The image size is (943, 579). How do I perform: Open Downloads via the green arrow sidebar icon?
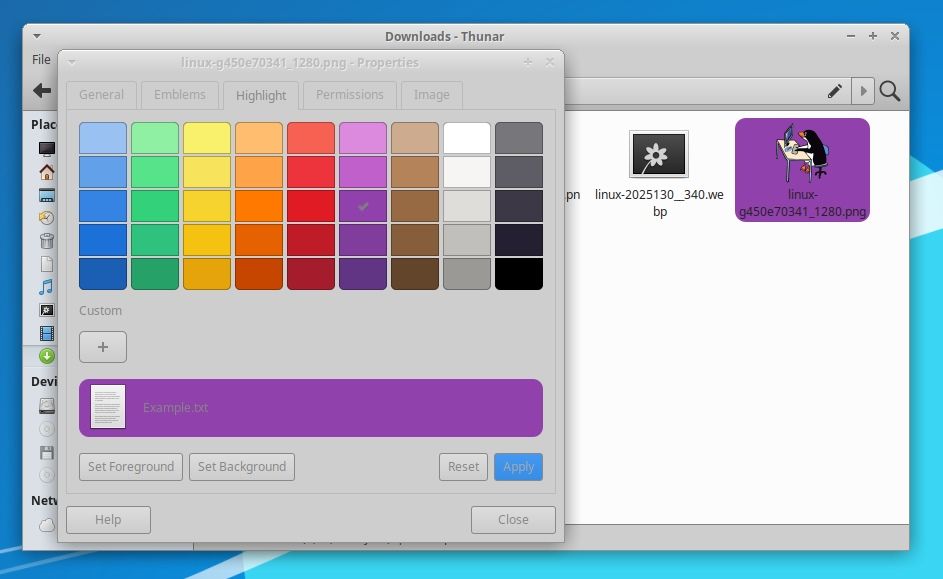[x=46, y=355]
